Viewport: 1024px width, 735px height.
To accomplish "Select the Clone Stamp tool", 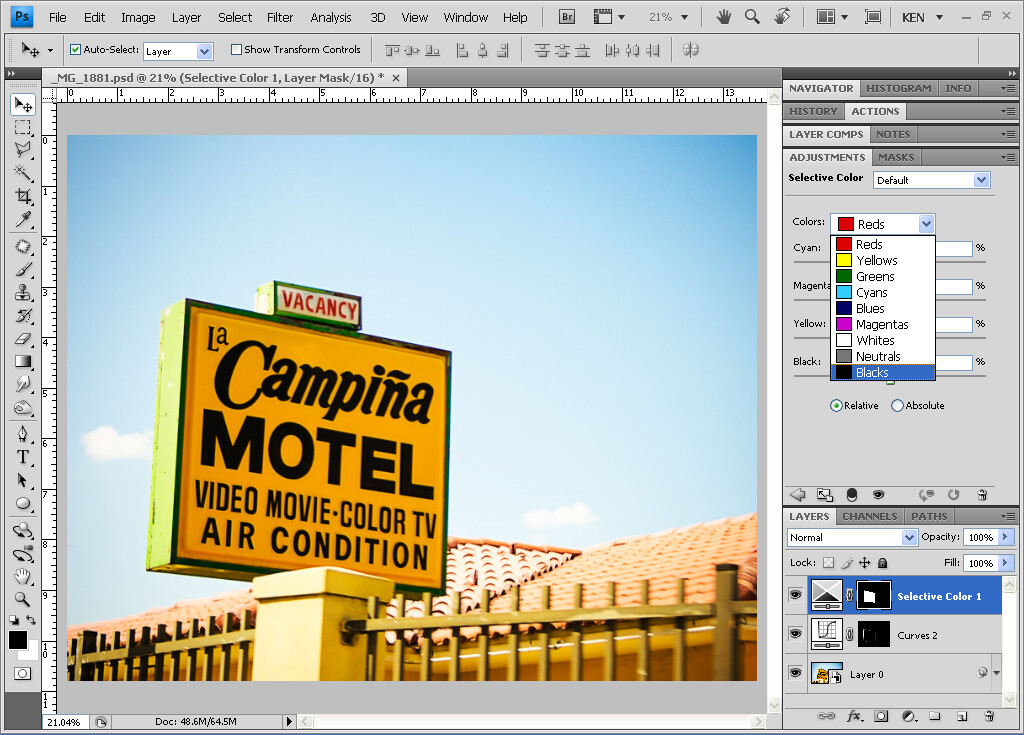I will point(23,292).
